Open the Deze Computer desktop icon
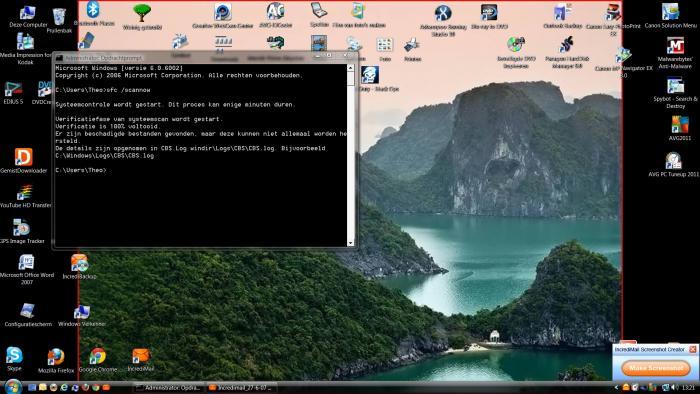The height and width of the screenshot is (394, 700). click(28, 16)
